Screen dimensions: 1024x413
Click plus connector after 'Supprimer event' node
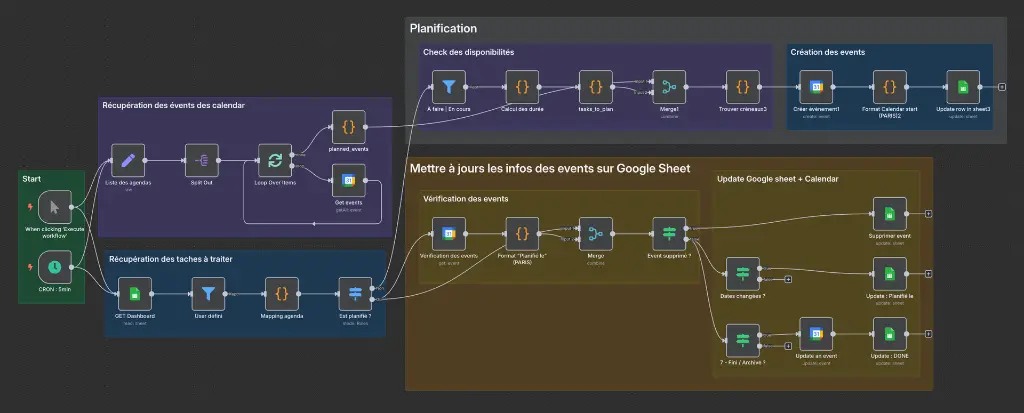tap(929, 213)
